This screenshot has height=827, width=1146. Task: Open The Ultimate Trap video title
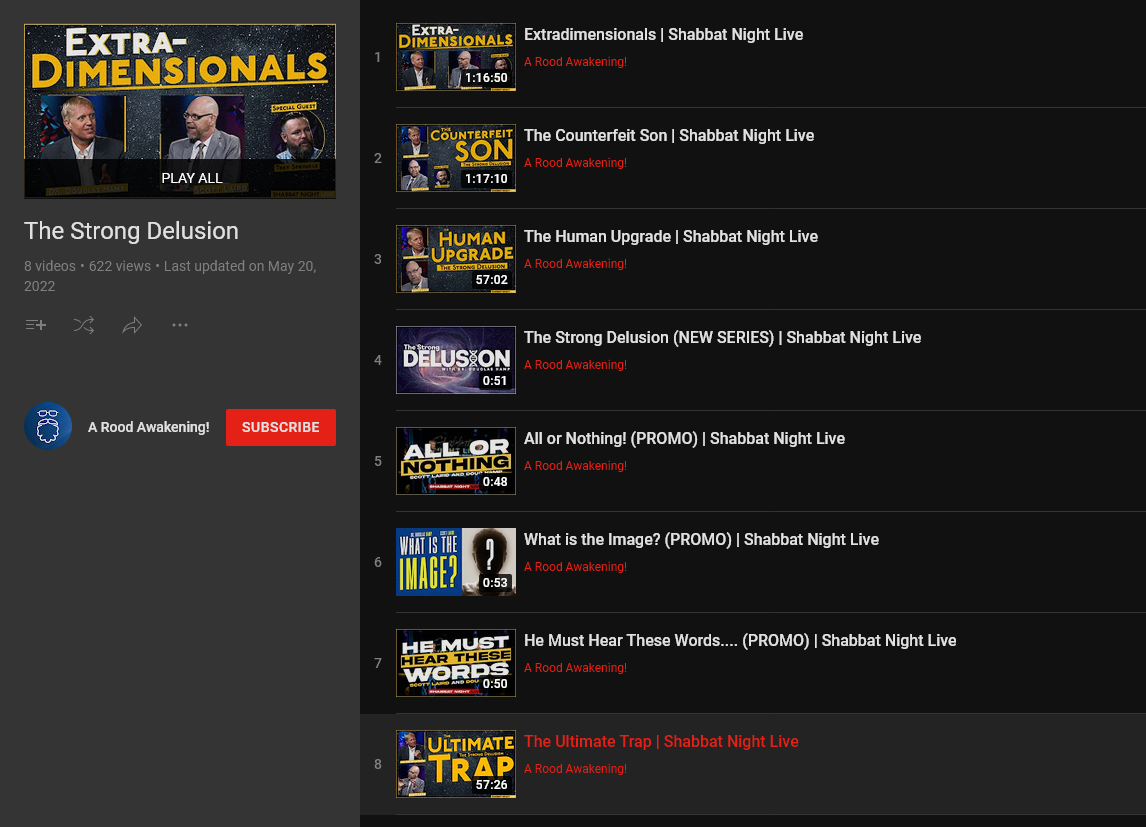click(661, 742)
